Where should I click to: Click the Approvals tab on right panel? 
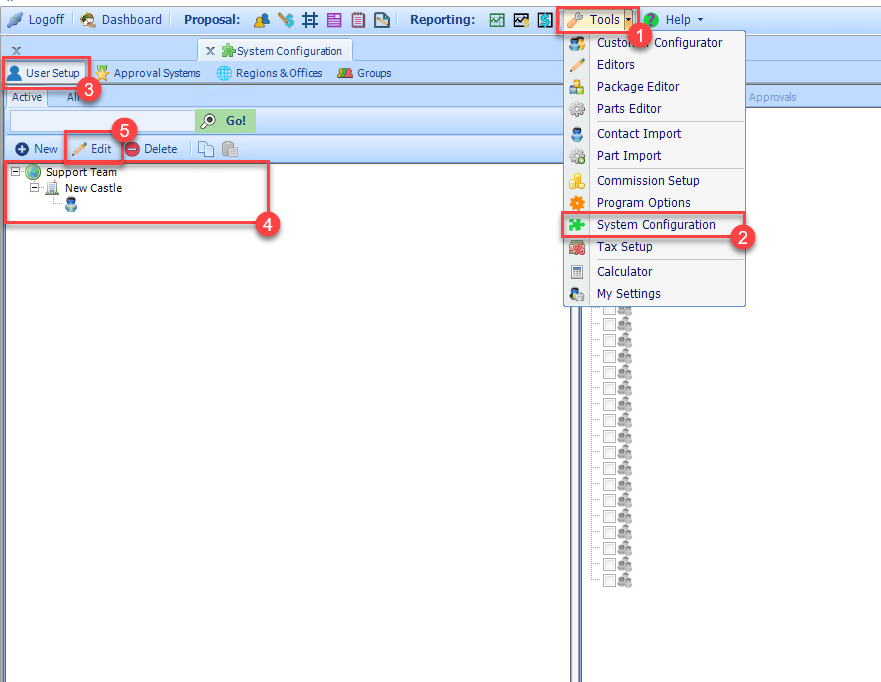tap(772, 97)
